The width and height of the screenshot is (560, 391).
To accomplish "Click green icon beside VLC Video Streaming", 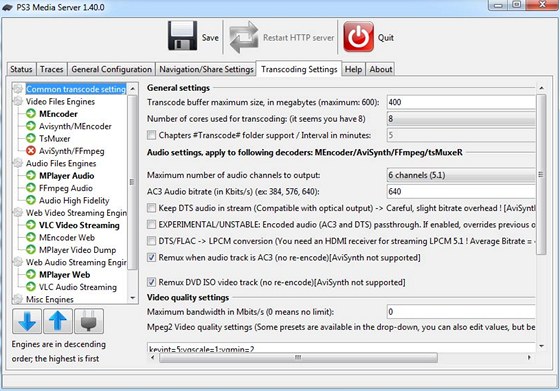I will tap(31, 225).
